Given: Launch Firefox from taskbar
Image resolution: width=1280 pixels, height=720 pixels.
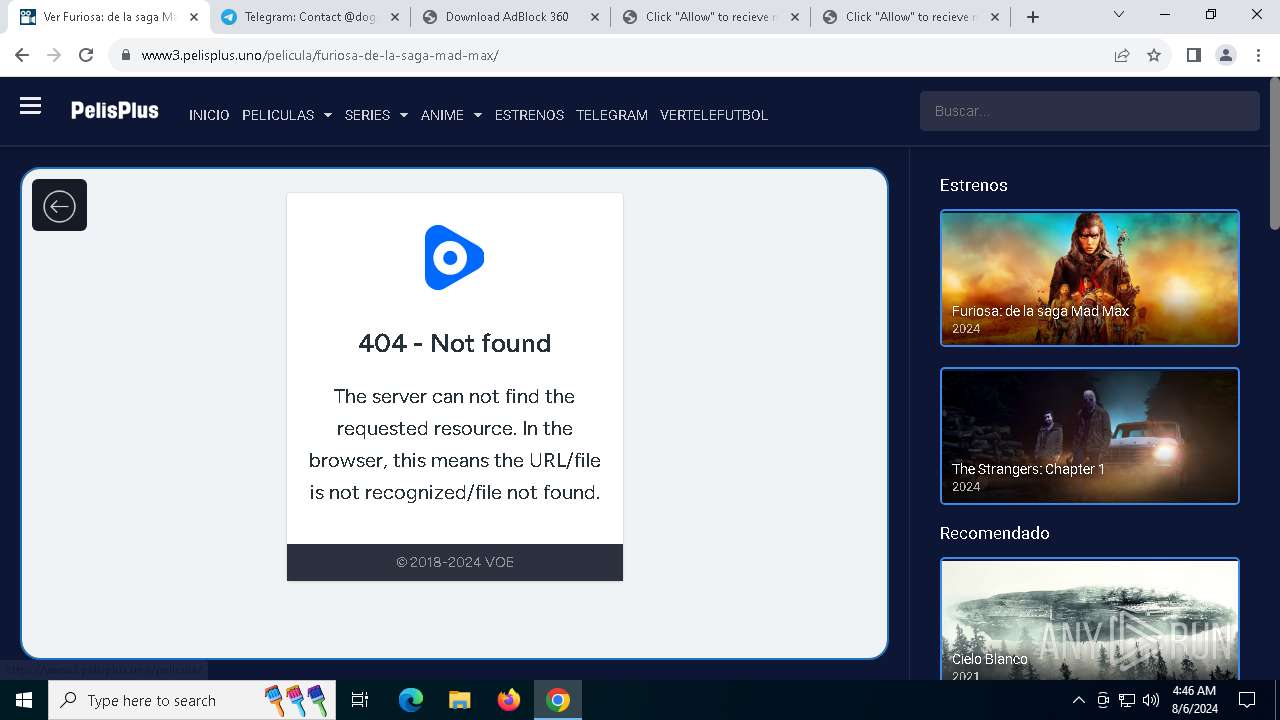Looking at the screenshot, I should 509,700.
